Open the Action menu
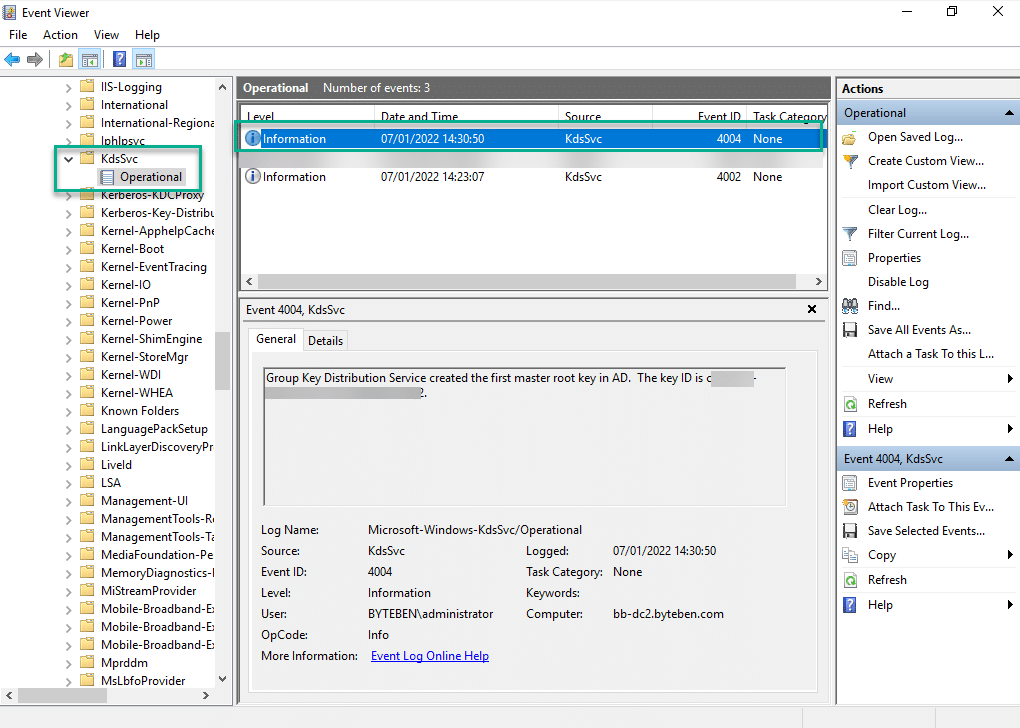This screenshot has height=728, width=1020. click(60, 35)
